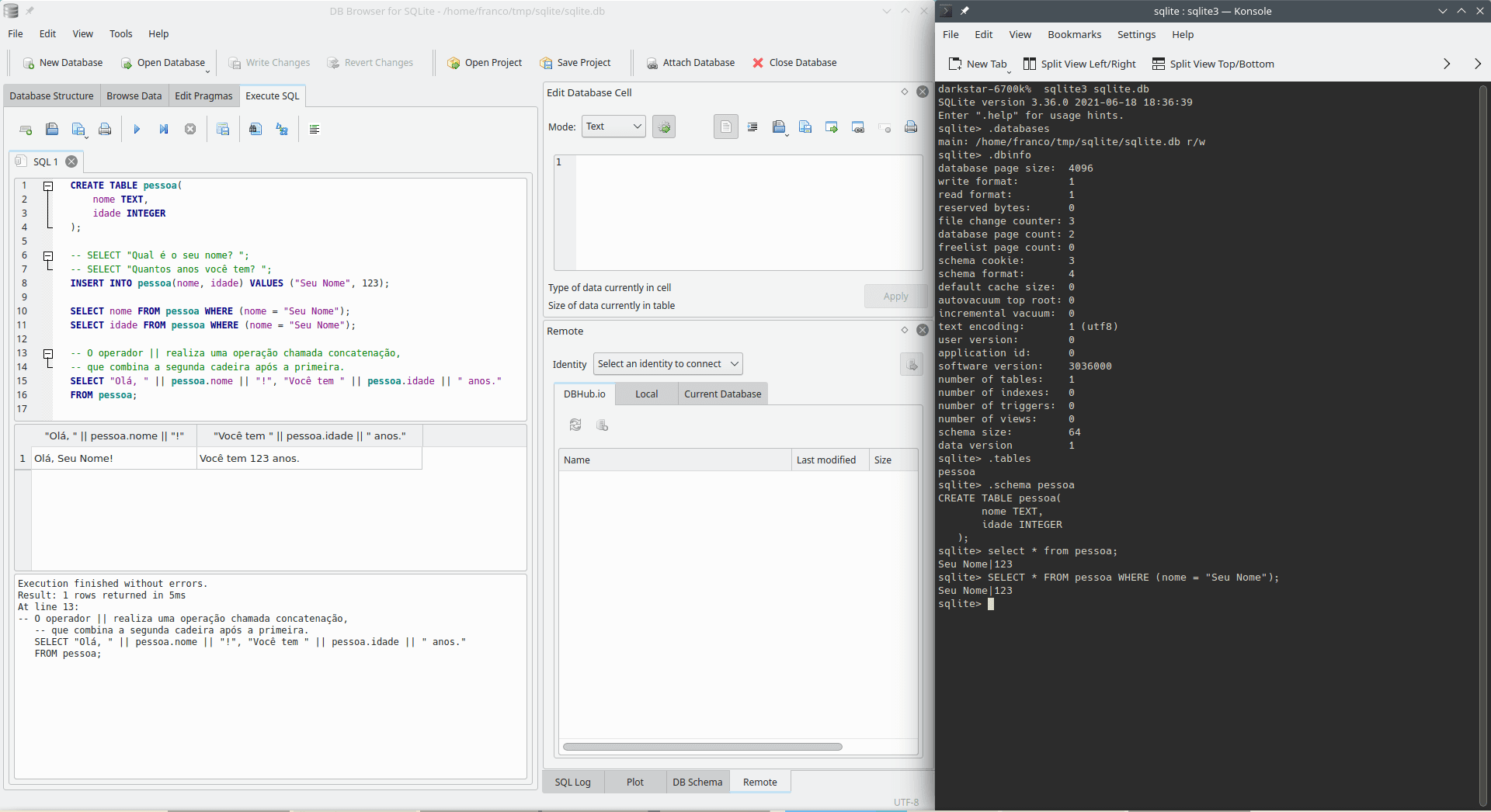This screenshot has height=812, width=1491.
Task: Open a new SQL editor tab
Action: (x=26, y=129)
